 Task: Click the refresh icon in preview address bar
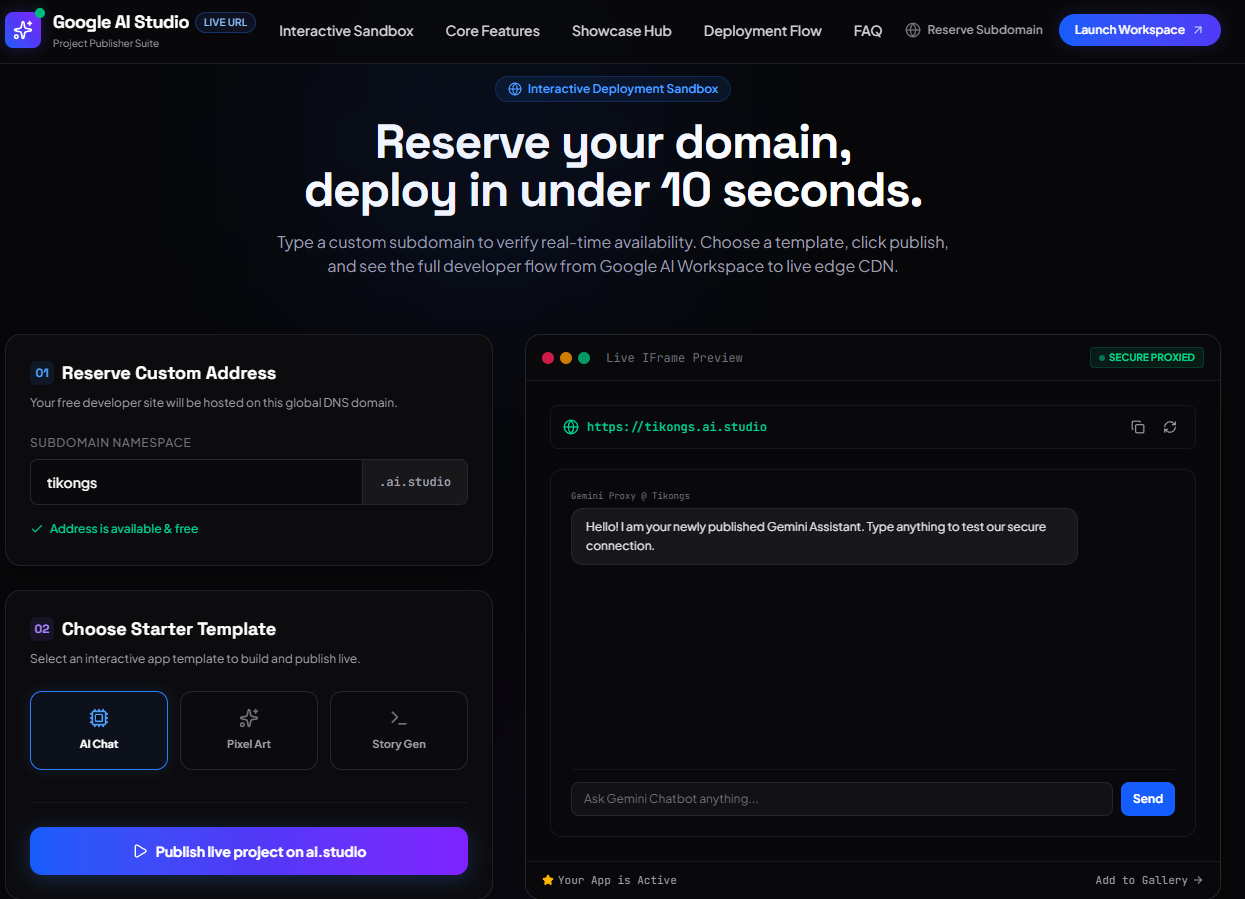click(1170, 427)
